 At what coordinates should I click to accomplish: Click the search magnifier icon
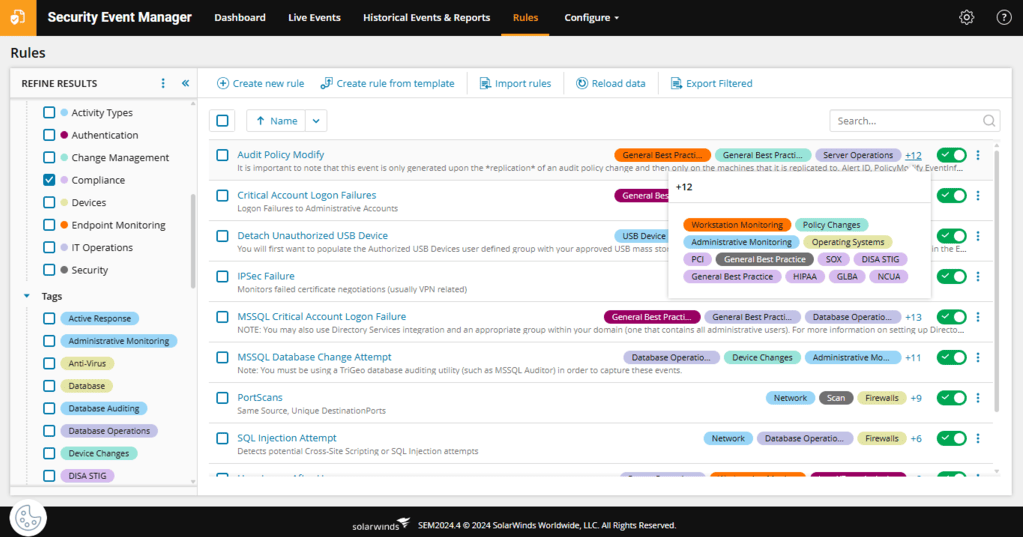pos(988,121)
